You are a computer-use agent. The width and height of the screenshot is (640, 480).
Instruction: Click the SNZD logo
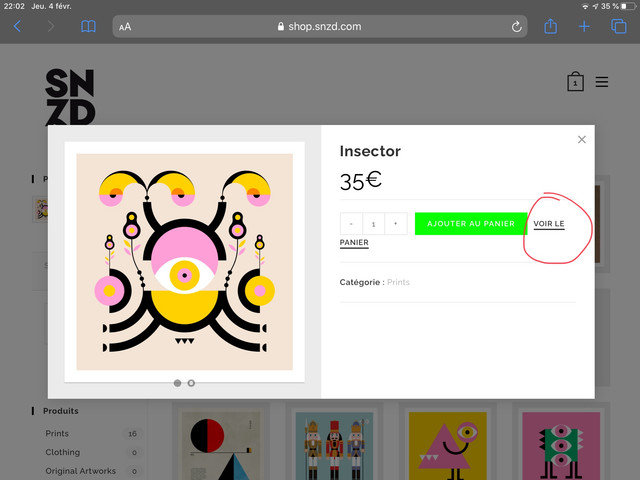pyautogui.click(x=70, y=97)
